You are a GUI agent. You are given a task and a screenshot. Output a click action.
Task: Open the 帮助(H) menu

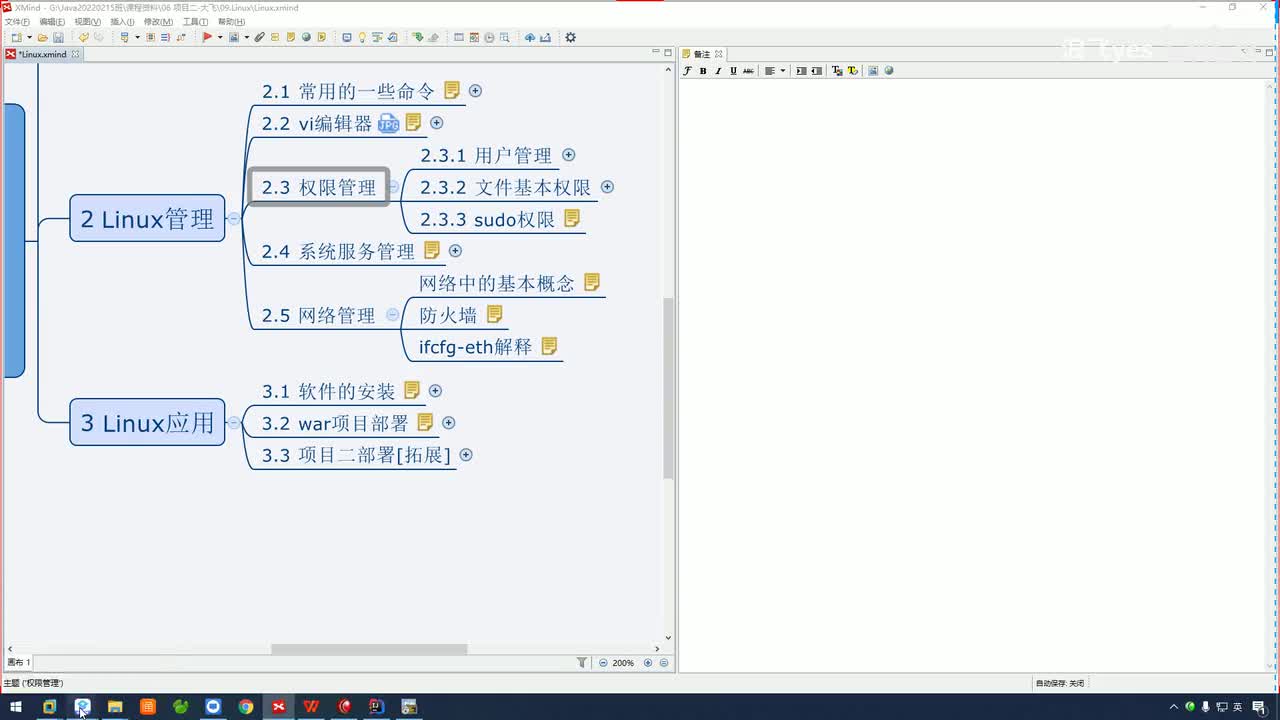click(231, 21)
